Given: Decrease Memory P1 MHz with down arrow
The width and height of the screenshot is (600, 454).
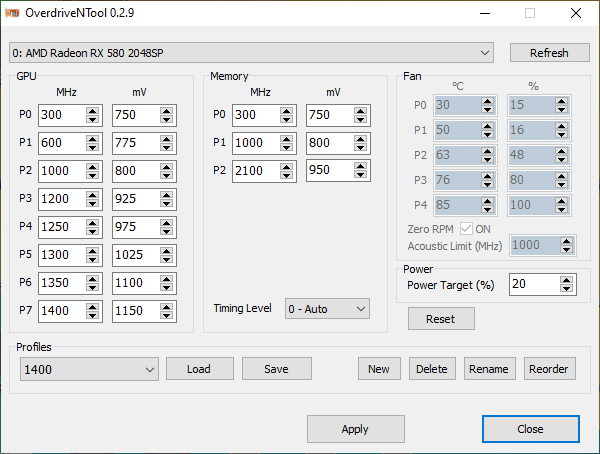Looking at the screenshot, I should (287, 147).
